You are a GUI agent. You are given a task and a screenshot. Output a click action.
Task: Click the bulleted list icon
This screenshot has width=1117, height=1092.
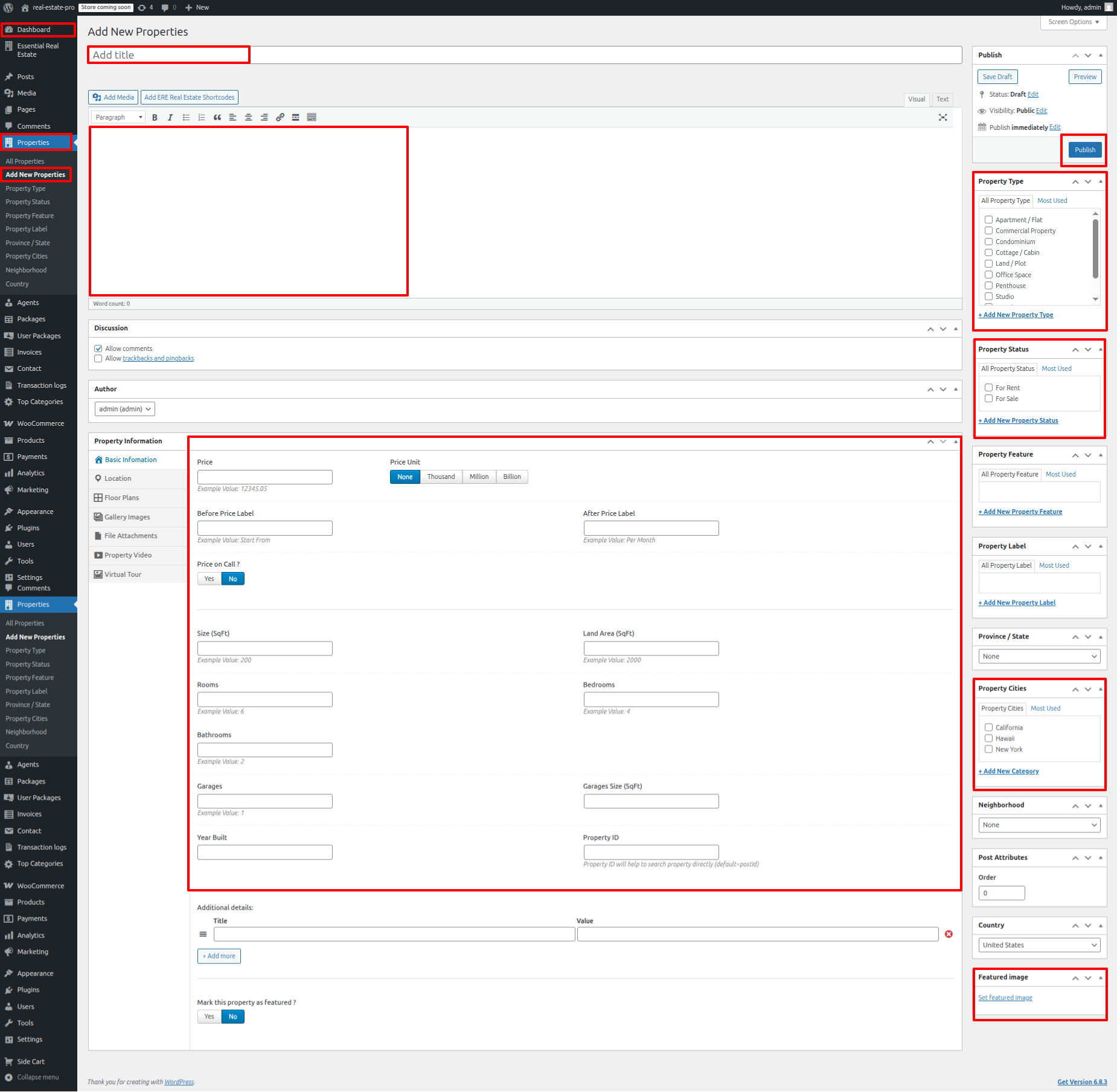click(186, 118)
